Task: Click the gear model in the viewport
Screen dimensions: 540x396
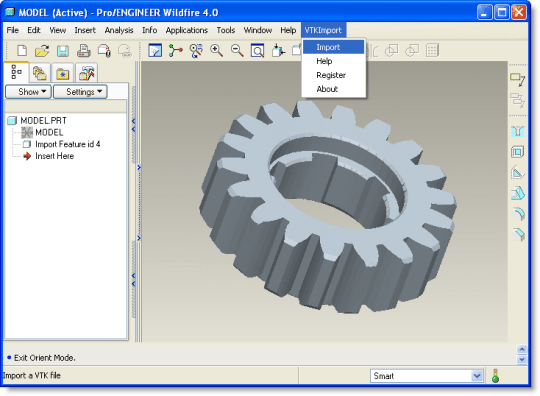Action: point(327,207)
